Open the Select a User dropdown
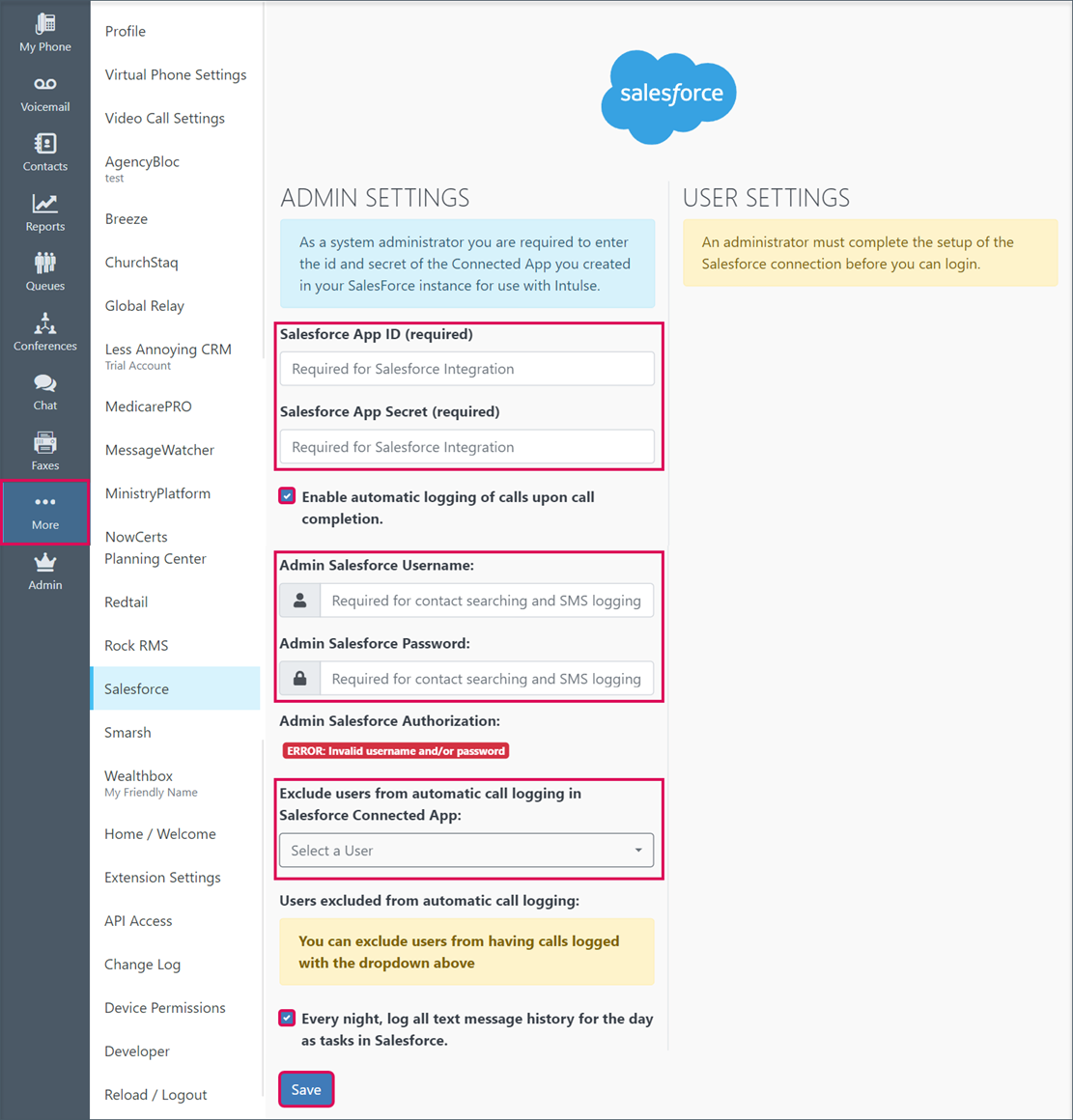The height and width of the screenshot is (1120, 1073). [x=466, y=850]
